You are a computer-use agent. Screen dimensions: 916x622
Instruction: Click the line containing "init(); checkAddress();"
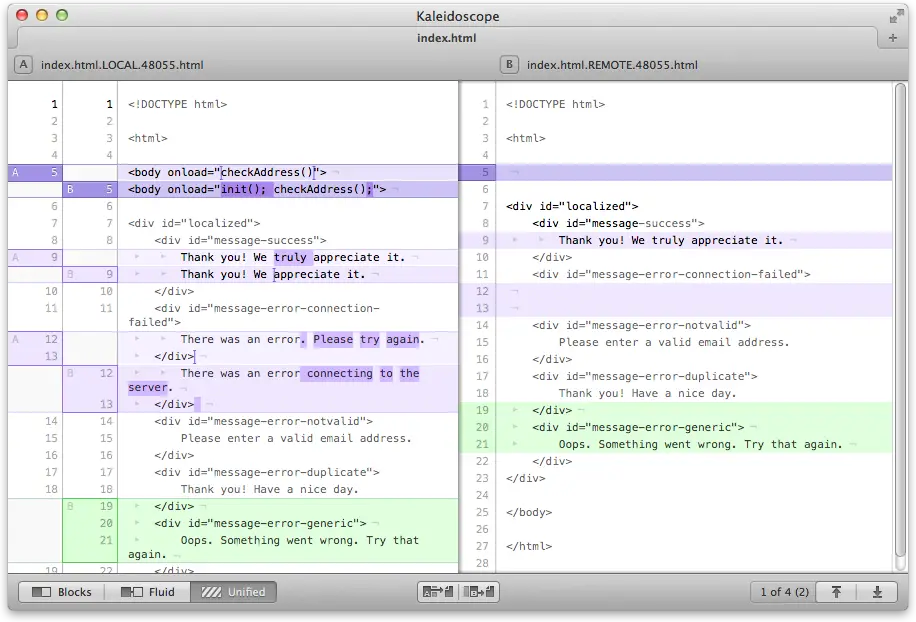pyautogui.click(x=257, y=189)
